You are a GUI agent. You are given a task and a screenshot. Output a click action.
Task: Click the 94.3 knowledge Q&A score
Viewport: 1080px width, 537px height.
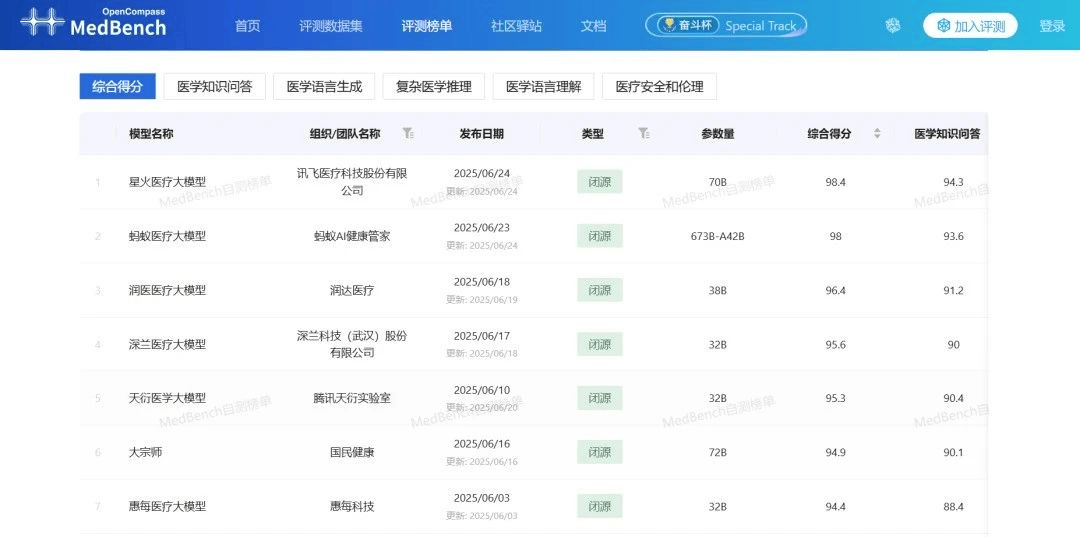click(953, 182)
